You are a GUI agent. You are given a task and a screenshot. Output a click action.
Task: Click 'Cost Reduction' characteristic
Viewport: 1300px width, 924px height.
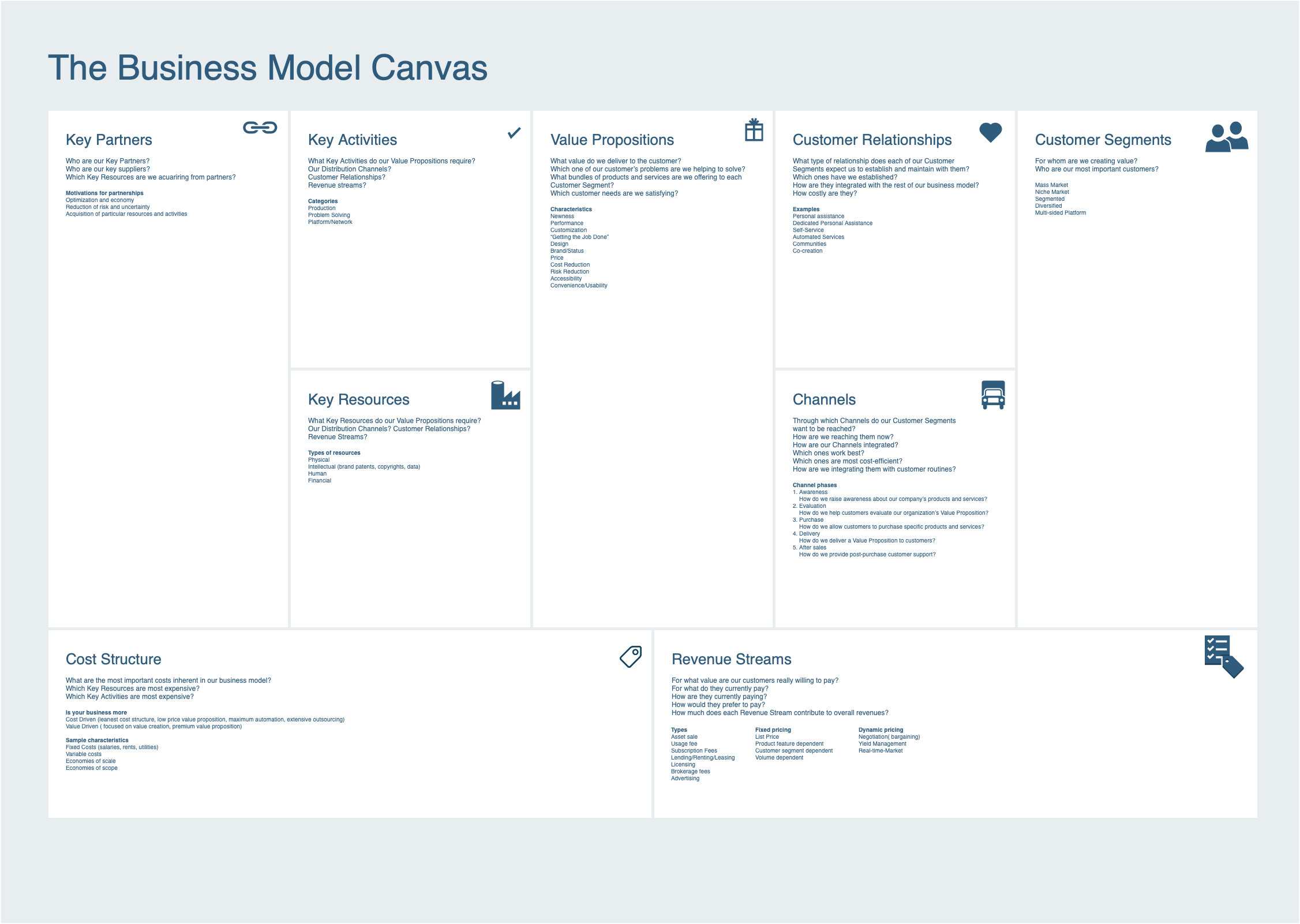(570, 265)
